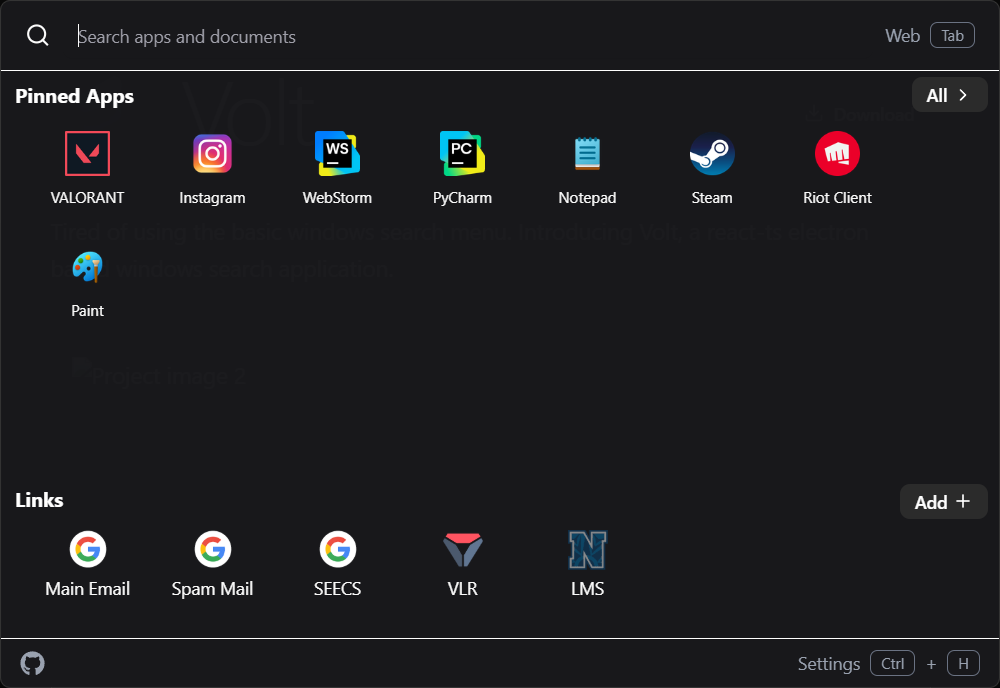Viewport: 1000px width, 688px height.
Task: Open the VLR link shortcut
Action: tap(462, 550)
